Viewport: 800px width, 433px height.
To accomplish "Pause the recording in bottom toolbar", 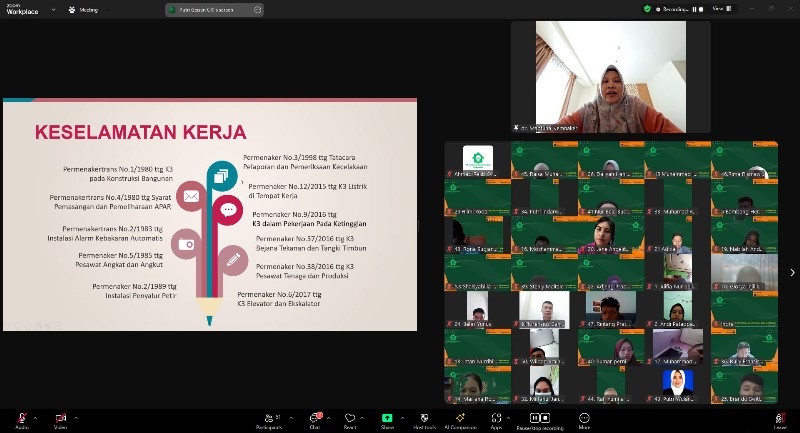I will coord(534,418).
